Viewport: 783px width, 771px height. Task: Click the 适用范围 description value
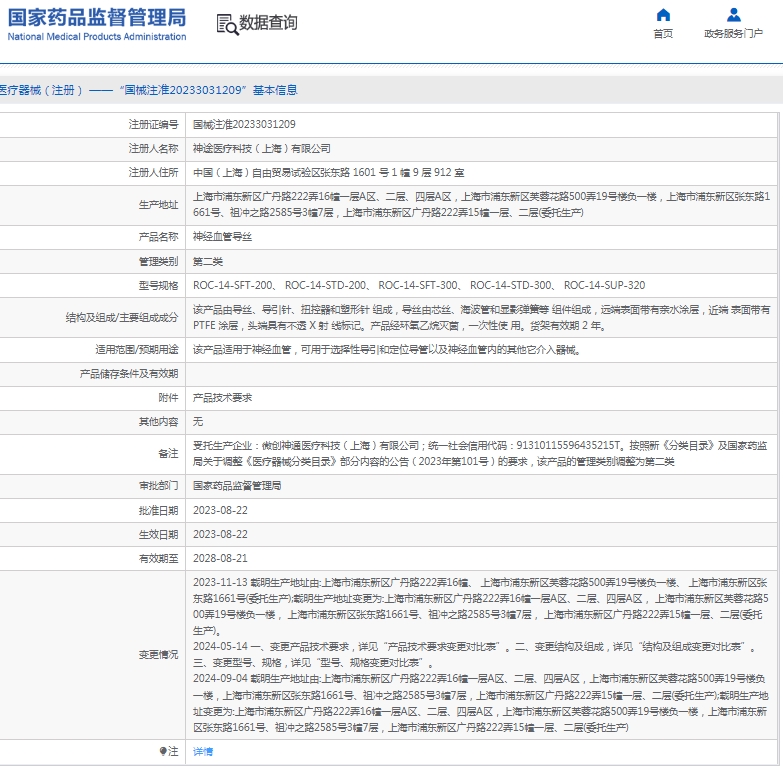point(387,350)
